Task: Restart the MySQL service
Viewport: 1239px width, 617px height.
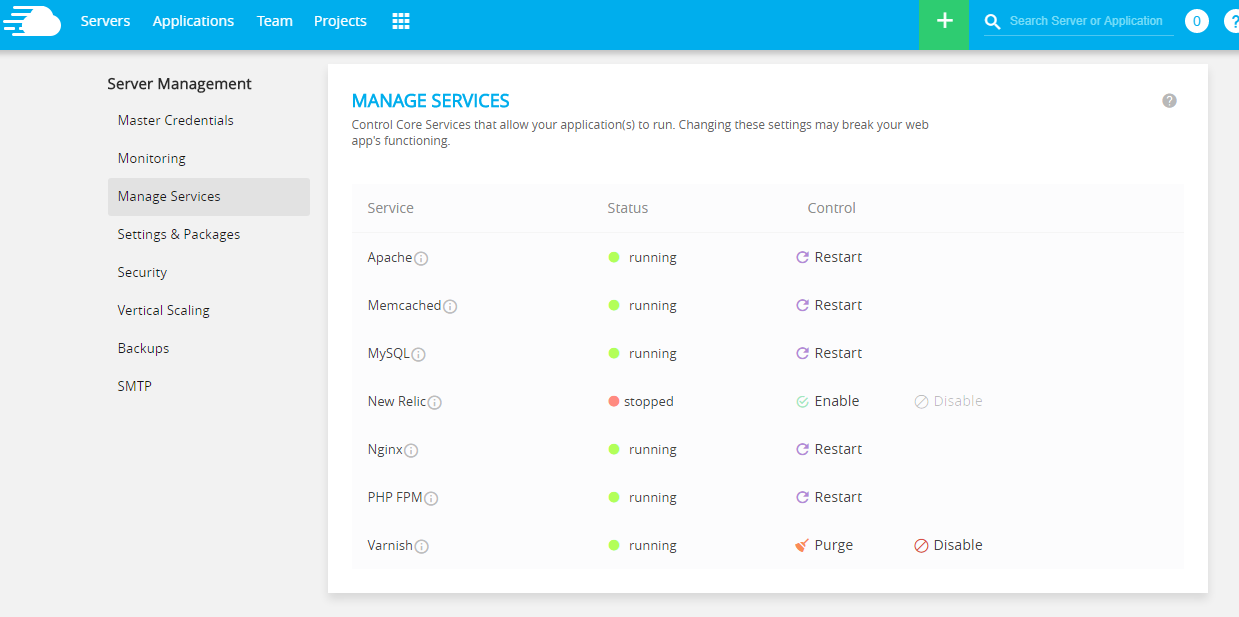Action: [x=829, y=353]
